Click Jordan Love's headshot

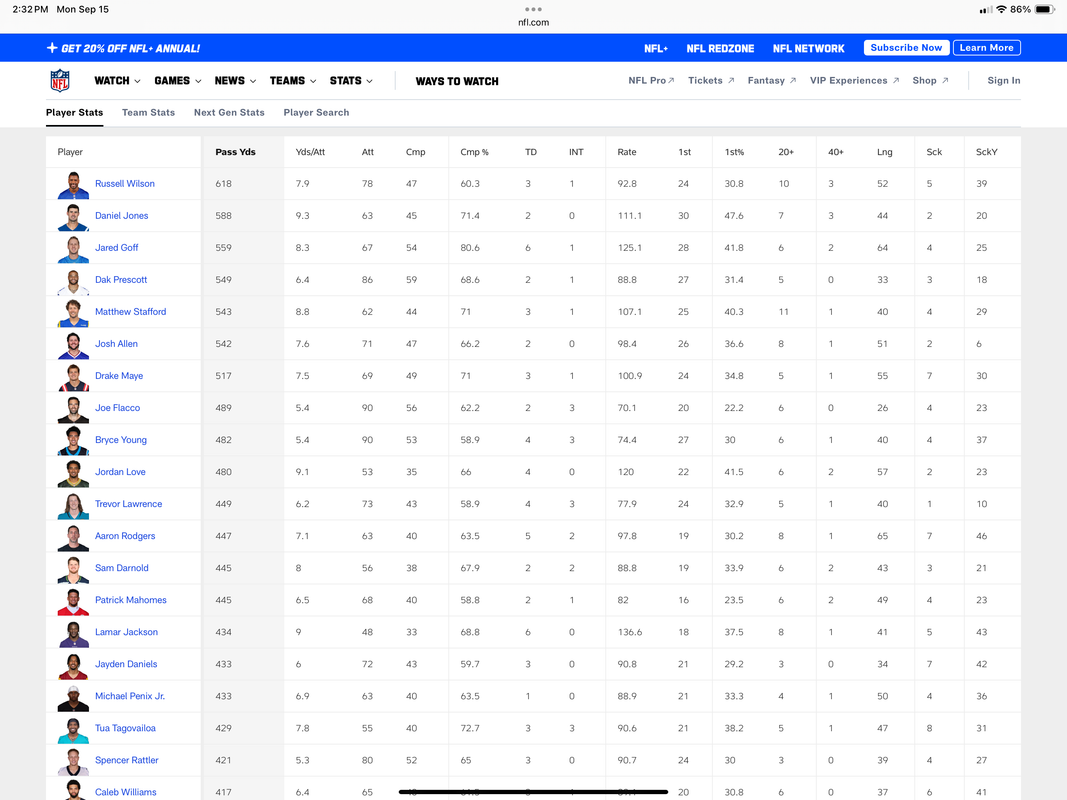(73, 472)
